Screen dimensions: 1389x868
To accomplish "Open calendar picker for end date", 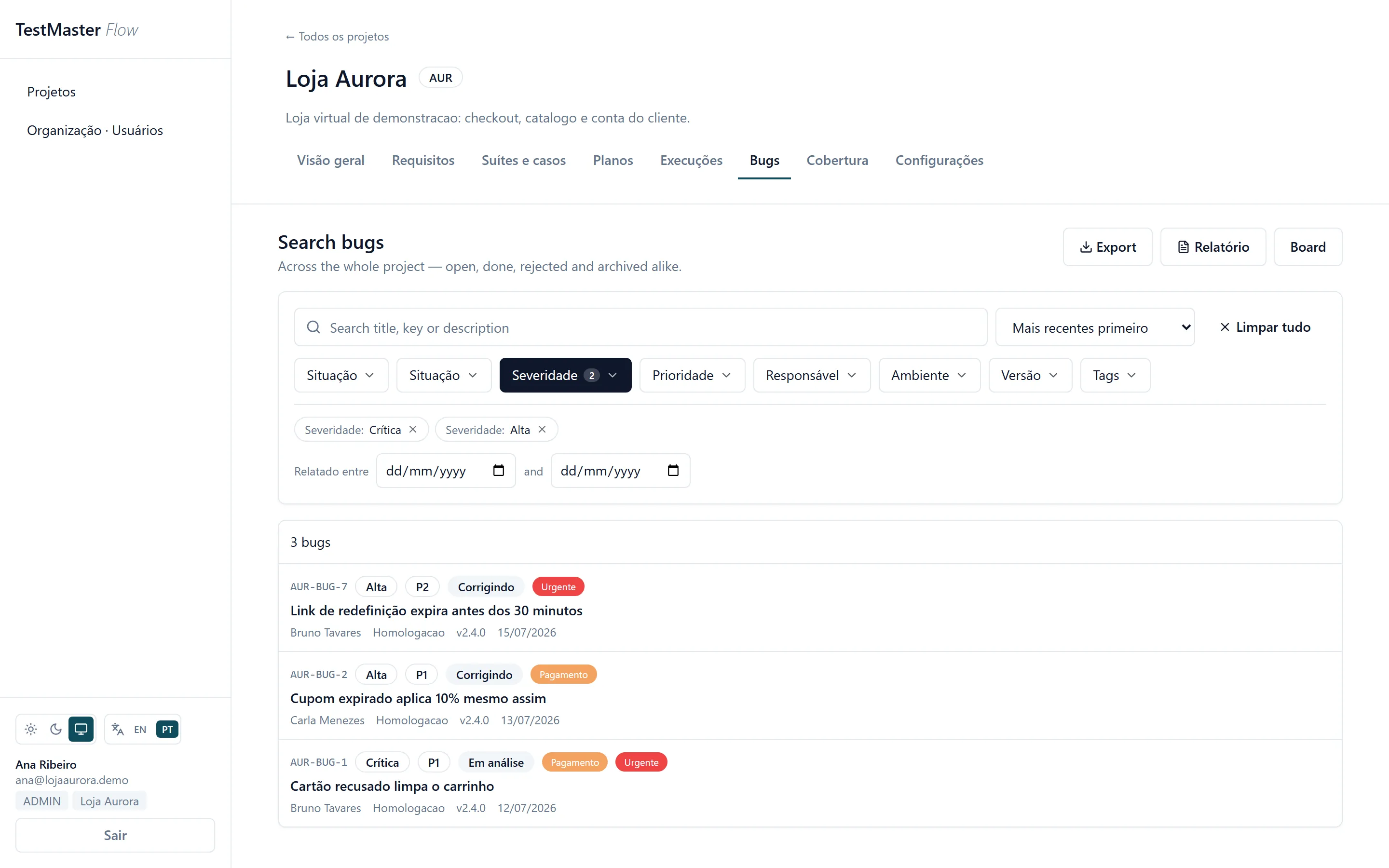I will pos(673,471).
